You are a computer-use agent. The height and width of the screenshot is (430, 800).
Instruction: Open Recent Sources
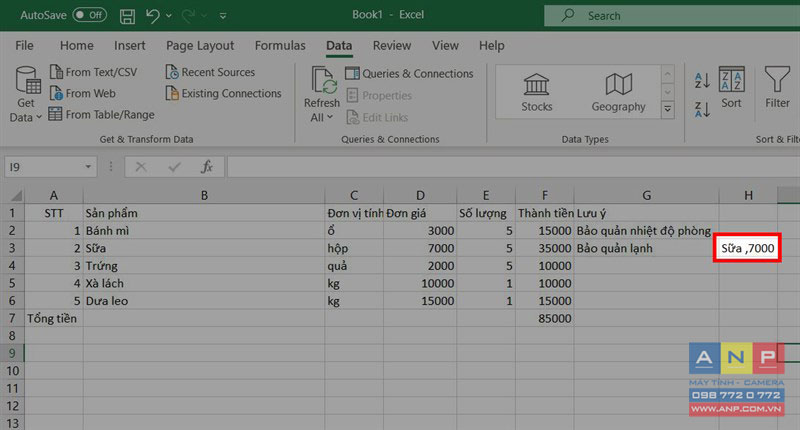(x=210, y=72)
